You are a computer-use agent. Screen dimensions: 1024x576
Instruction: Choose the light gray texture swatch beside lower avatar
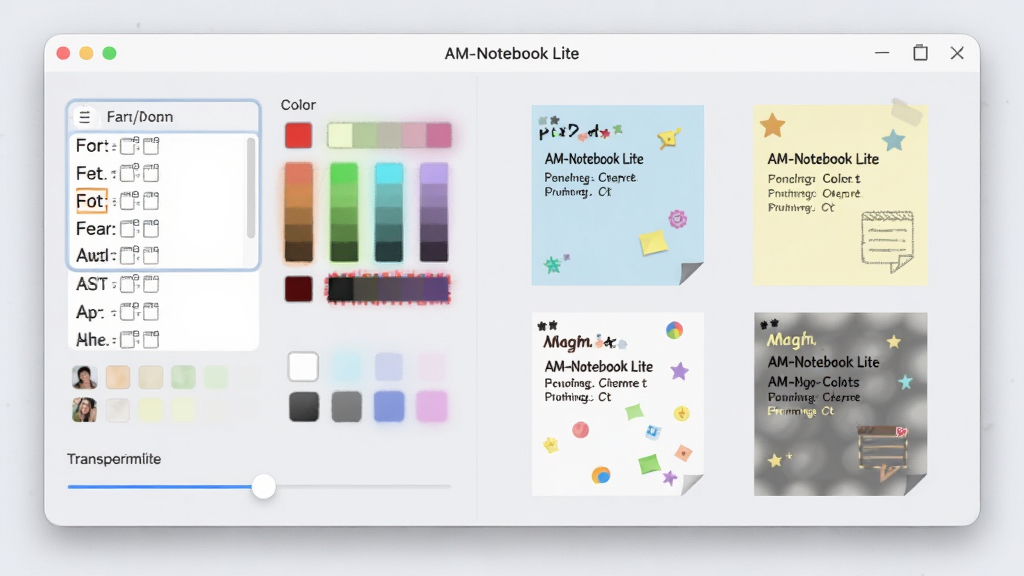(x=118, y=410)
